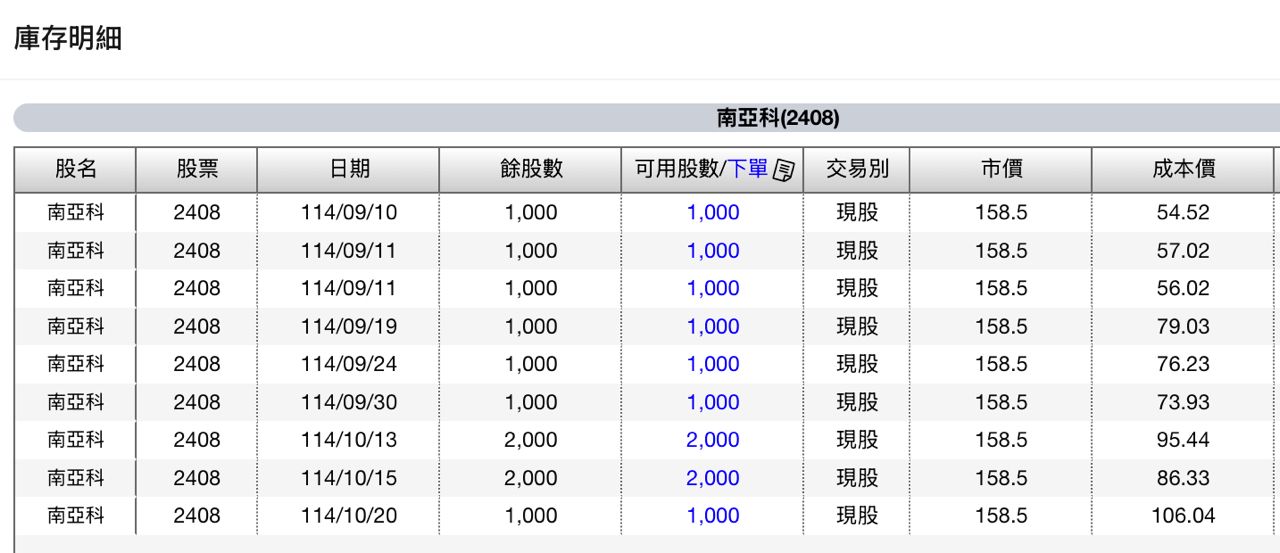Select blue 2,000 in 114/10/15 row
Screen dimensions: 1280x553
click(x=712, y=479)
